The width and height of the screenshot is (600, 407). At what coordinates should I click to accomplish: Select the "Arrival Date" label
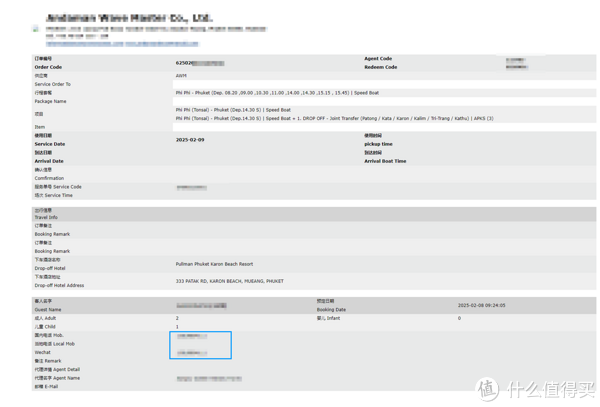(49, 161)
